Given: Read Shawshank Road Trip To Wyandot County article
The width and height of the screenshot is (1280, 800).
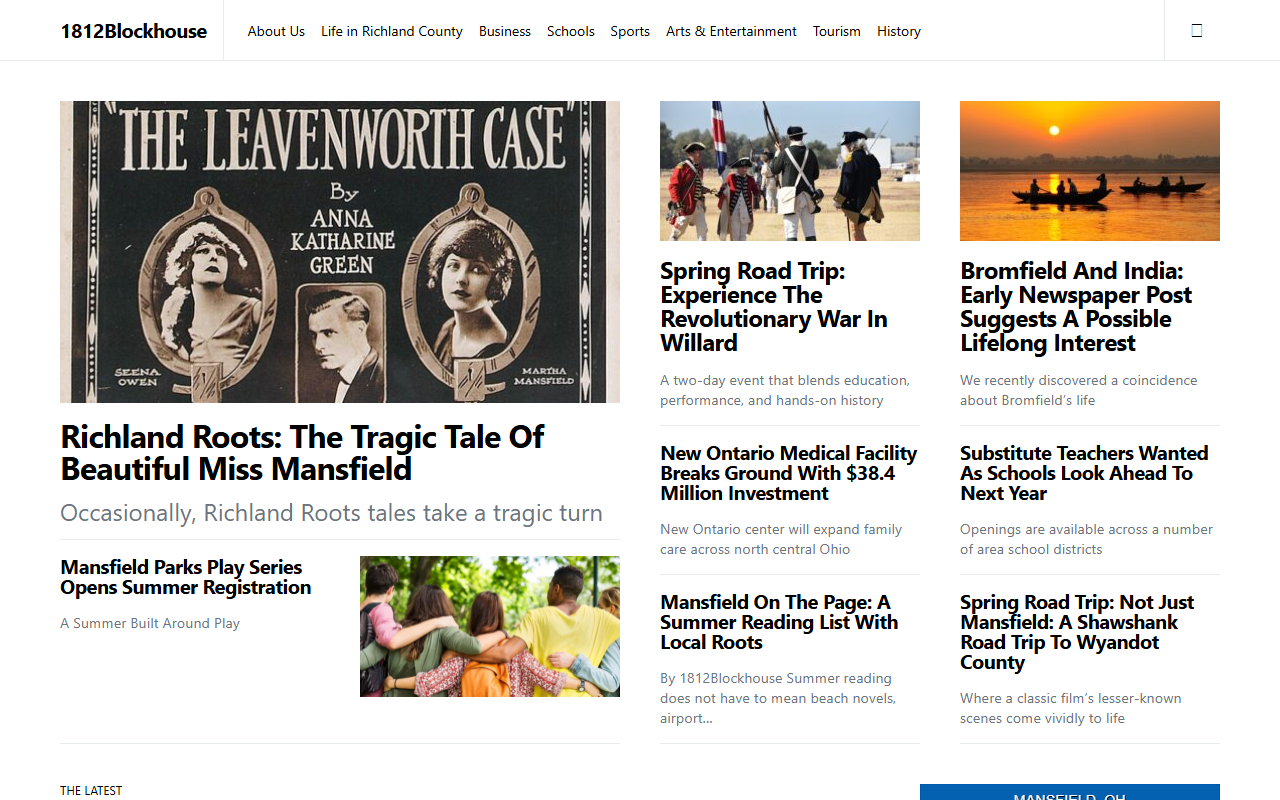Looking at the screenshot, I should [x=1077, y=632].
